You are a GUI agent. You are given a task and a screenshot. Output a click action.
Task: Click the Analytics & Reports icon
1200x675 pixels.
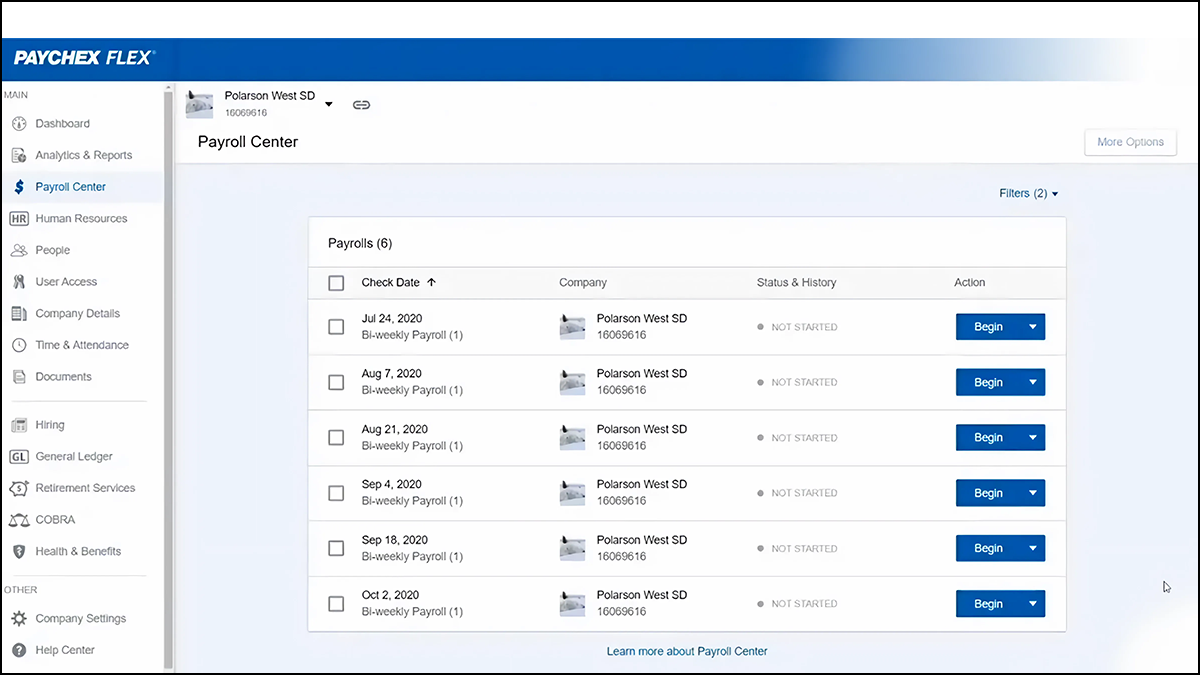pyautogui.click(x=18, y=155)
